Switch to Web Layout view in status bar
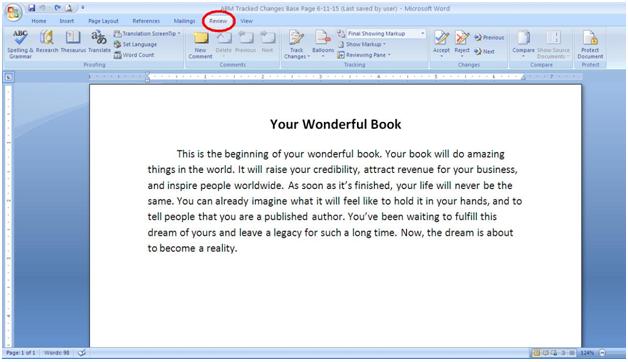This screenshot has width=628, height=362. tap(554, 353)
